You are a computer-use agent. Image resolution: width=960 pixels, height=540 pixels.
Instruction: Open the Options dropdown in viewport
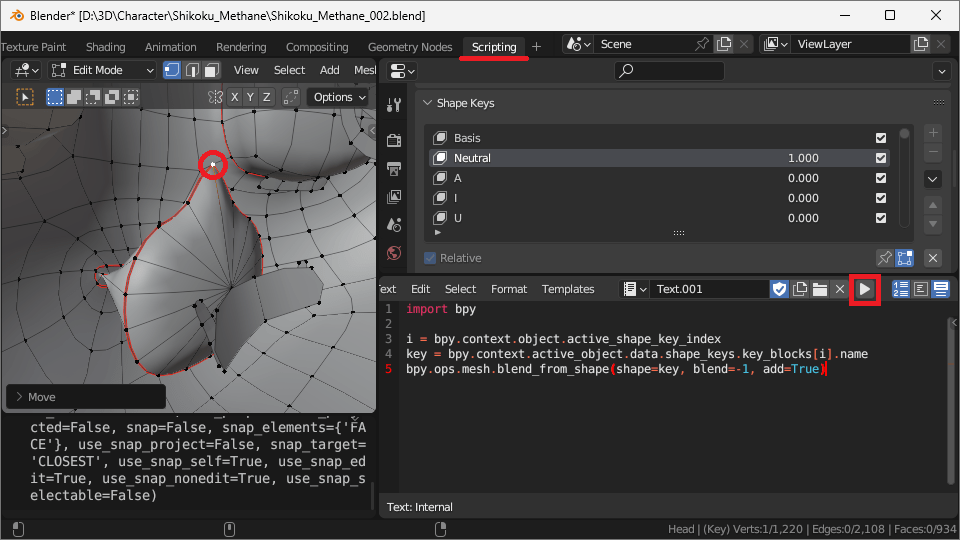(339, 97)
